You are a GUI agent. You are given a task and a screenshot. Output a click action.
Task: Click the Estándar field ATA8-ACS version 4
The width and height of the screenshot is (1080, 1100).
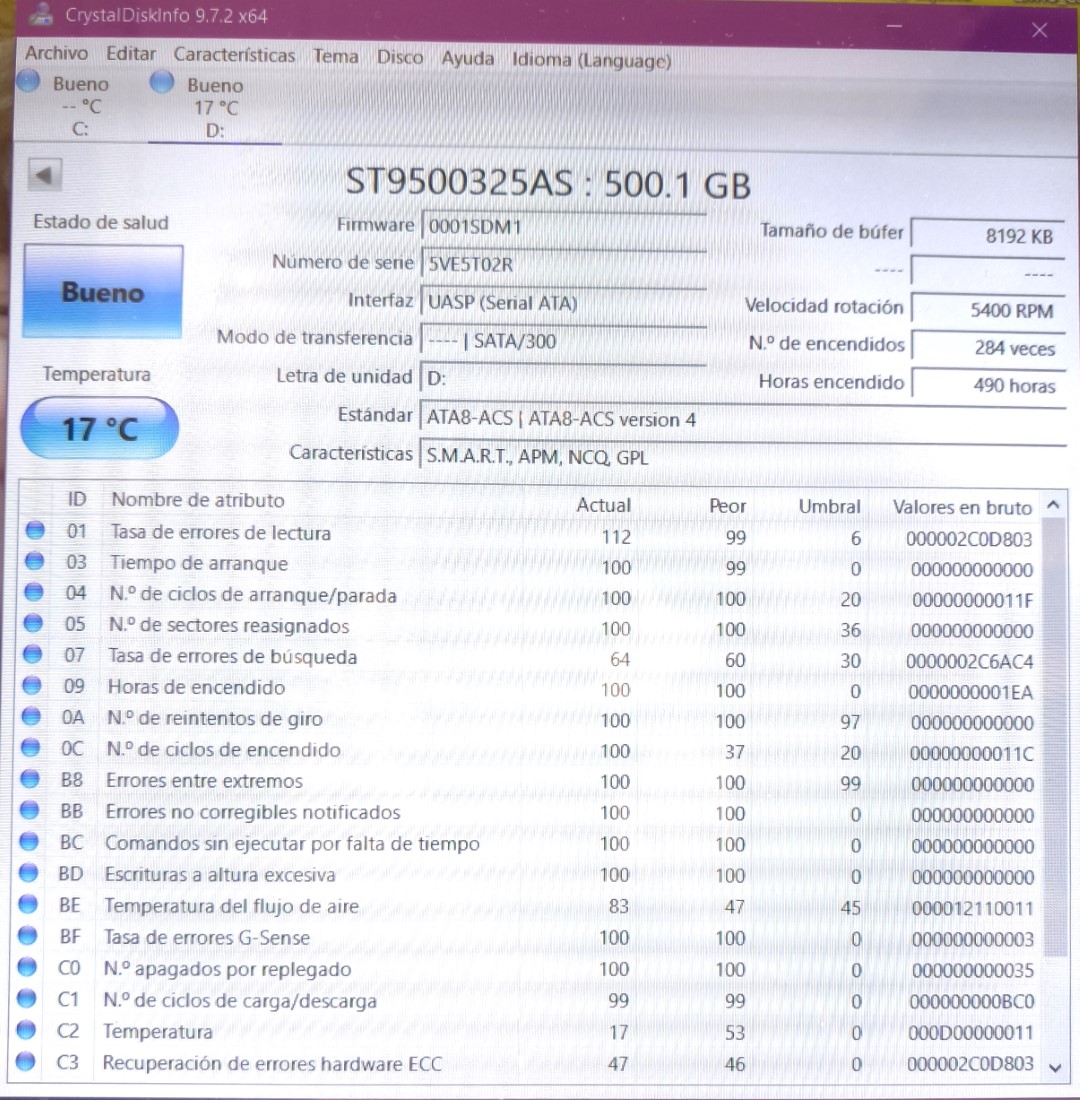(742, 419)
